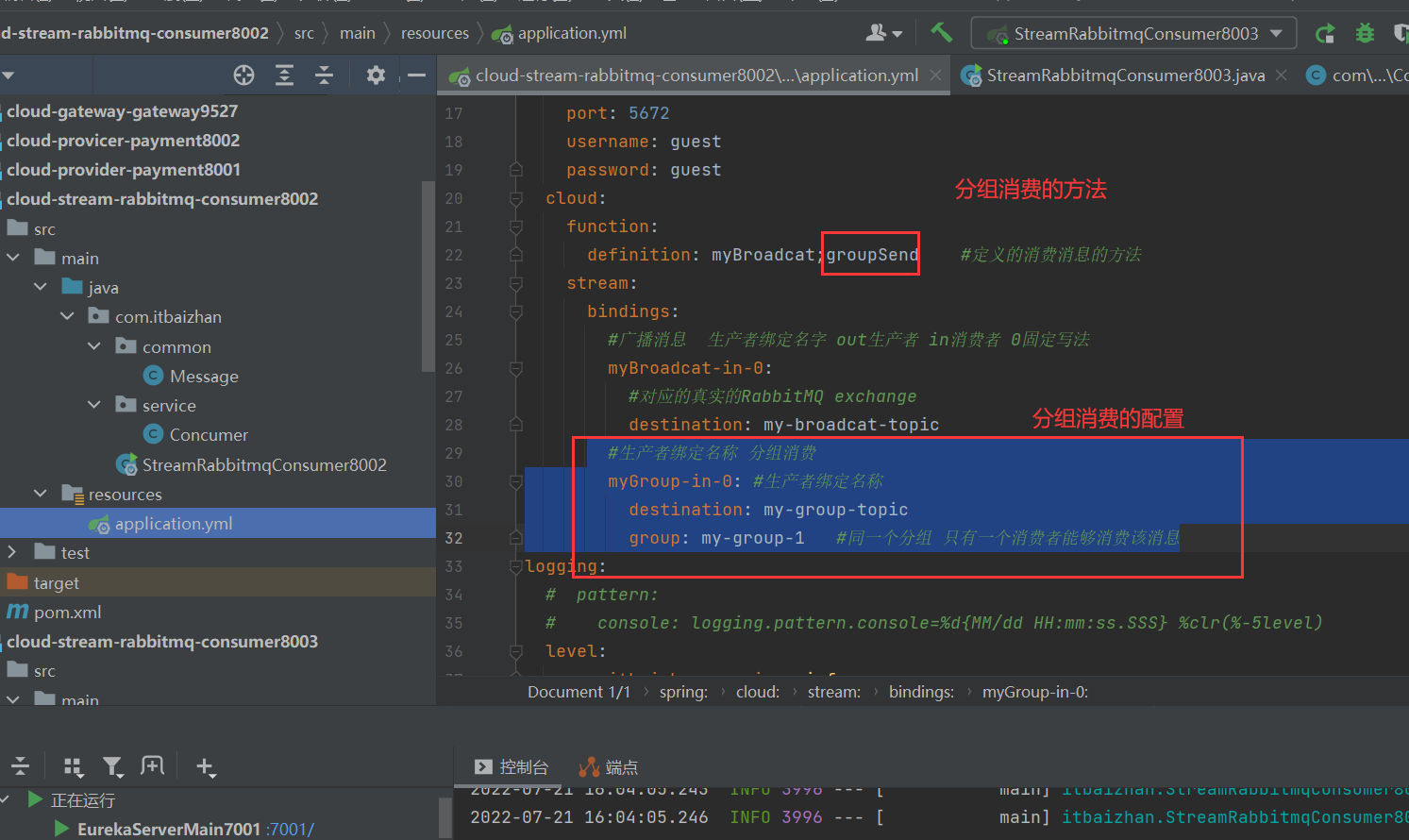Viewport: 1409px width, 840px height.
Task: Collapse the com.itbaizhan package chevron
Action: tap(67, 316)
